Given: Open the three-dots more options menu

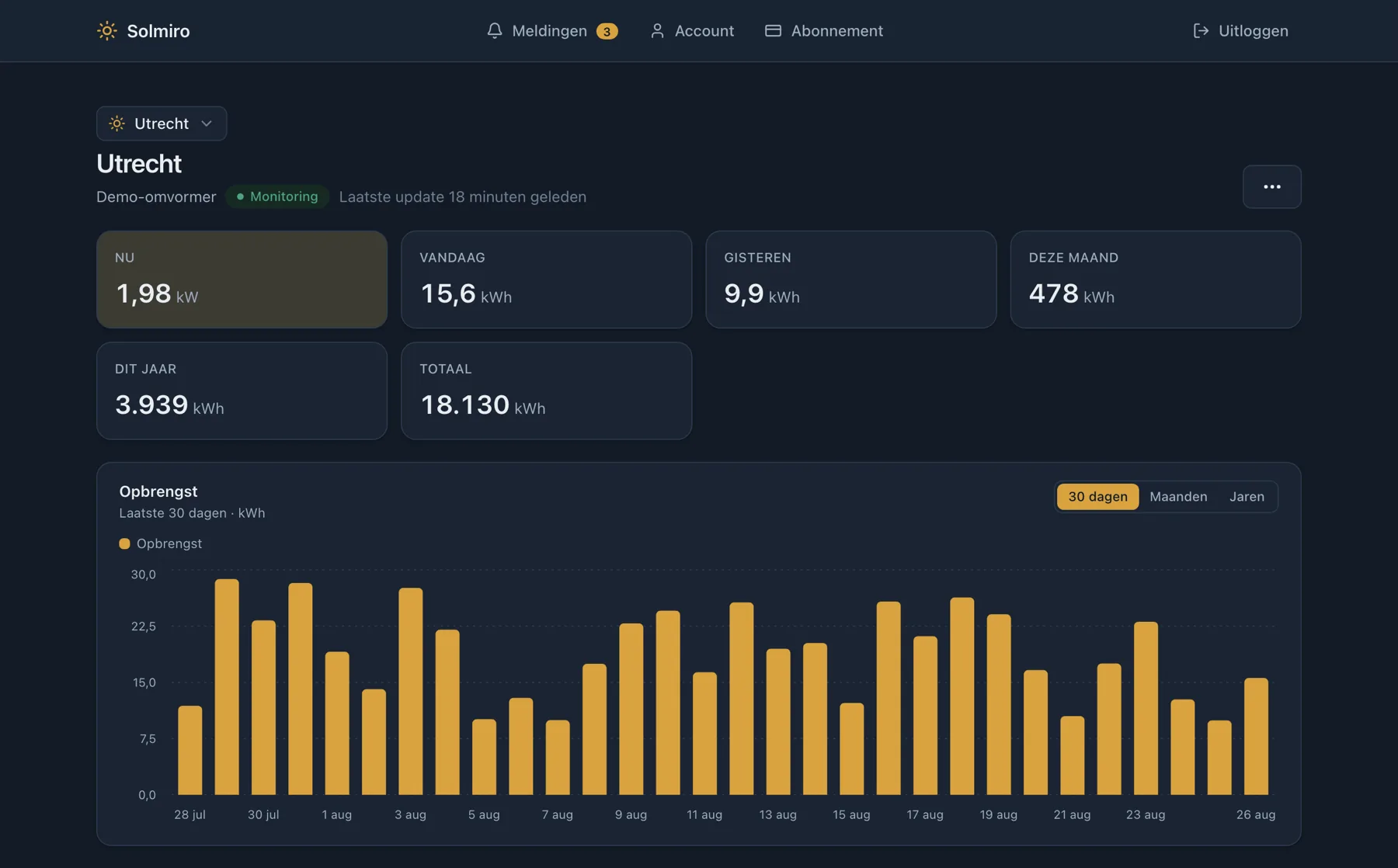Looking at the screenshot, I should pyautogui.click(x=1271, y=186).
